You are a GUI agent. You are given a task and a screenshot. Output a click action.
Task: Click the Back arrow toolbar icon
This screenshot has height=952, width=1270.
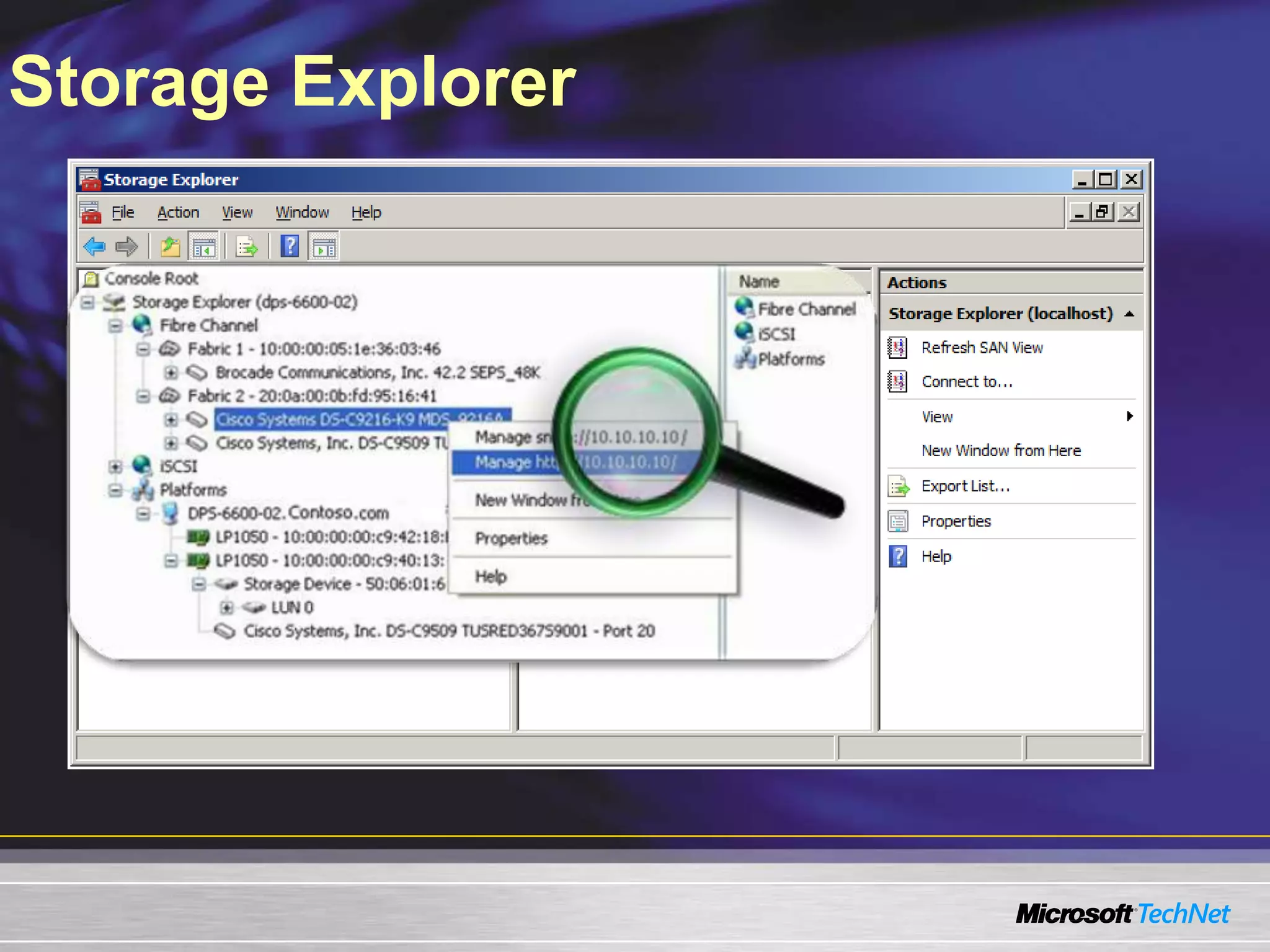pos(94,247)
